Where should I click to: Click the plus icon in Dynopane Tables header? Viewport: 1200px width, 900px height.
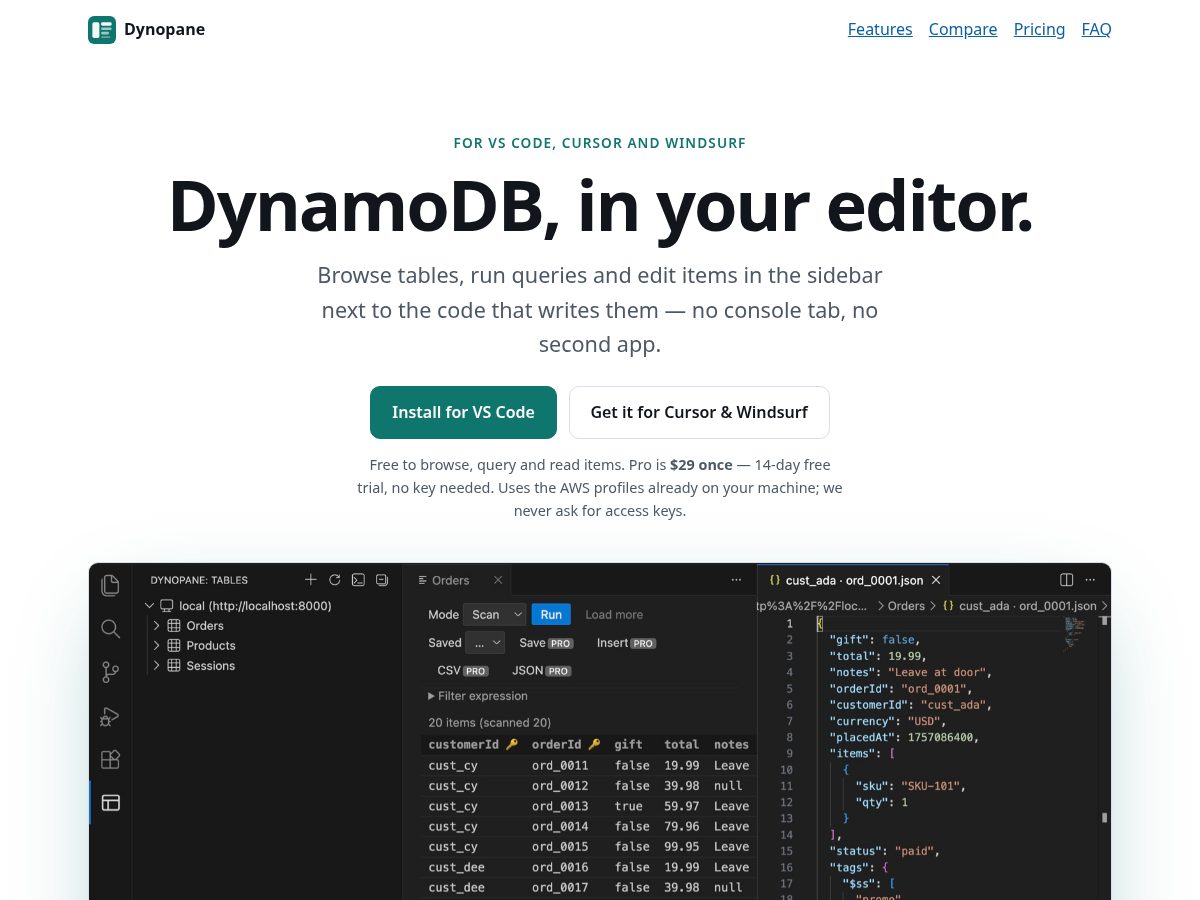click(x=311, y=580)
